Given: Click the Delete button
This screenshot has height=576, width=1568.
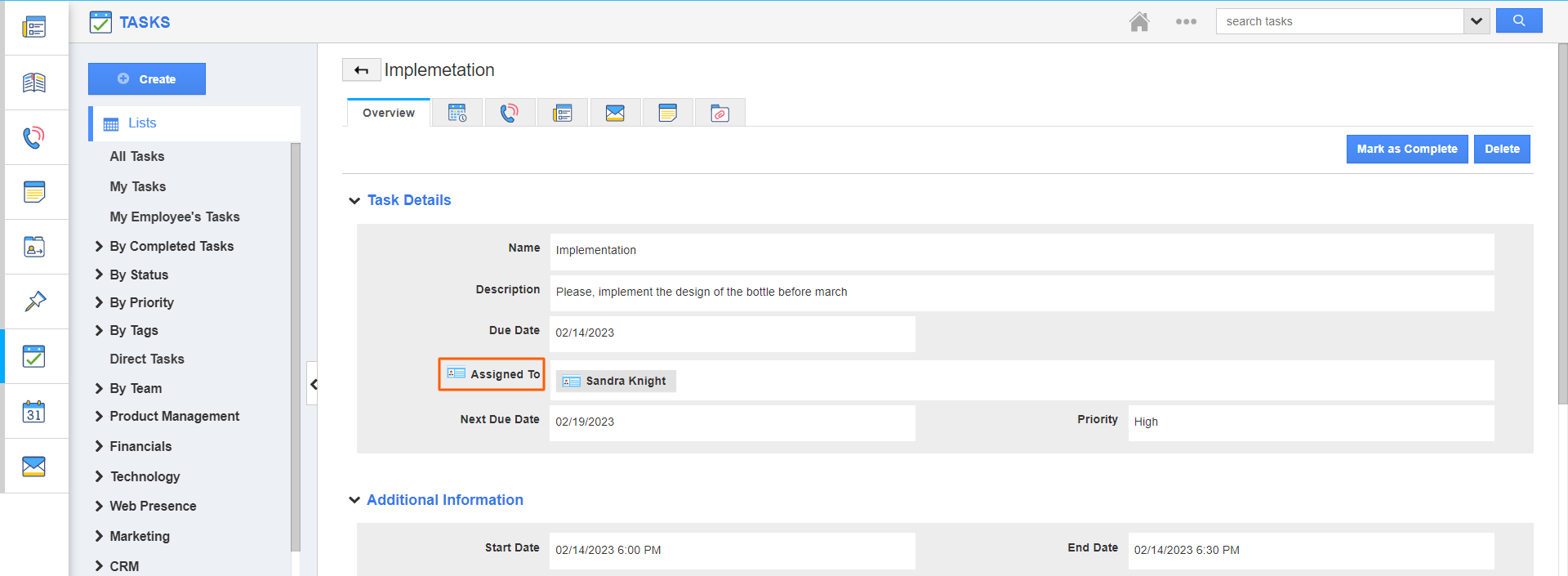Looking at the screenshot, I should tap(1501, 149).
